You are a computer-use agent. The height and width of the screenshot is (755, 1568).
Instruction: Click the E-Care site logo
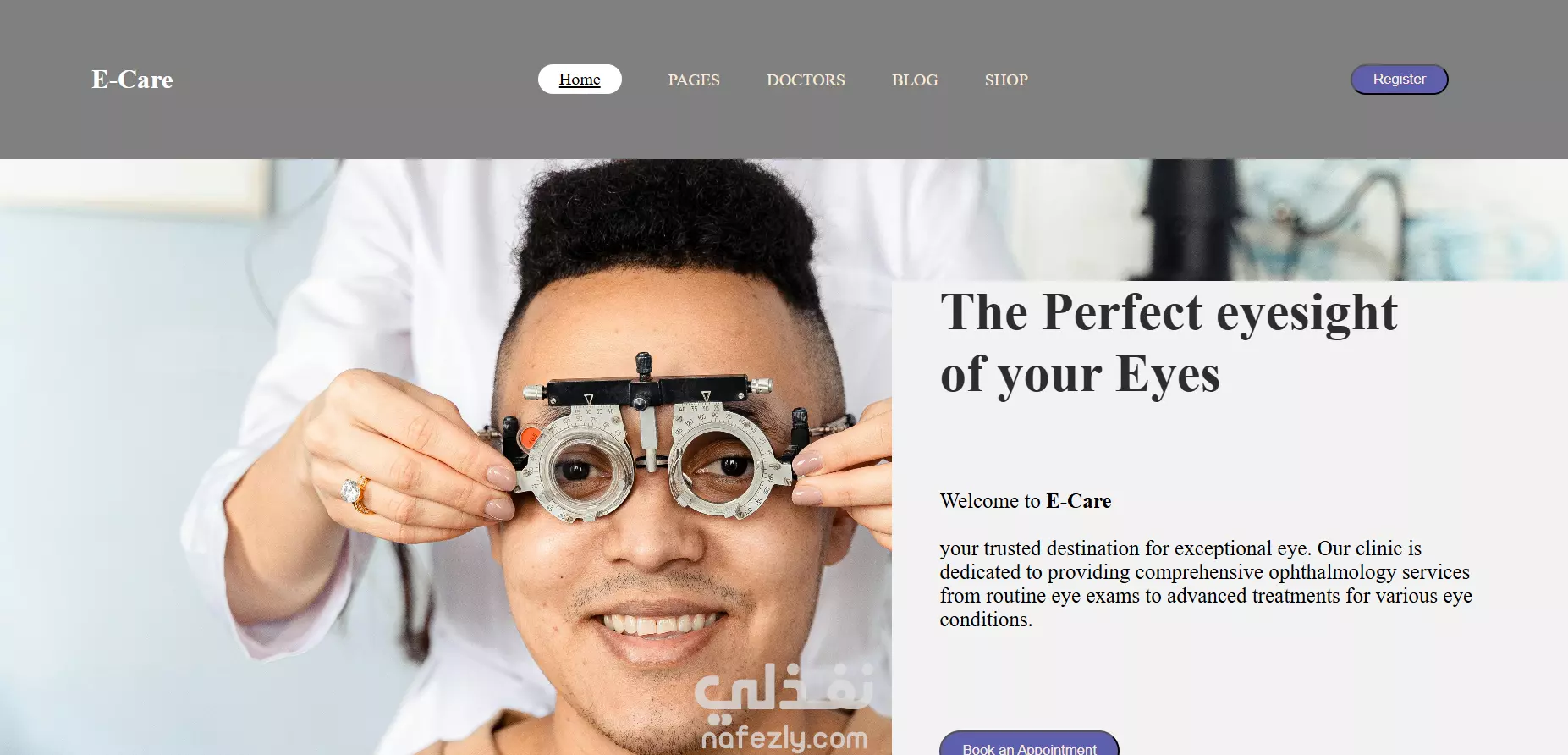[x=132, y=80]
